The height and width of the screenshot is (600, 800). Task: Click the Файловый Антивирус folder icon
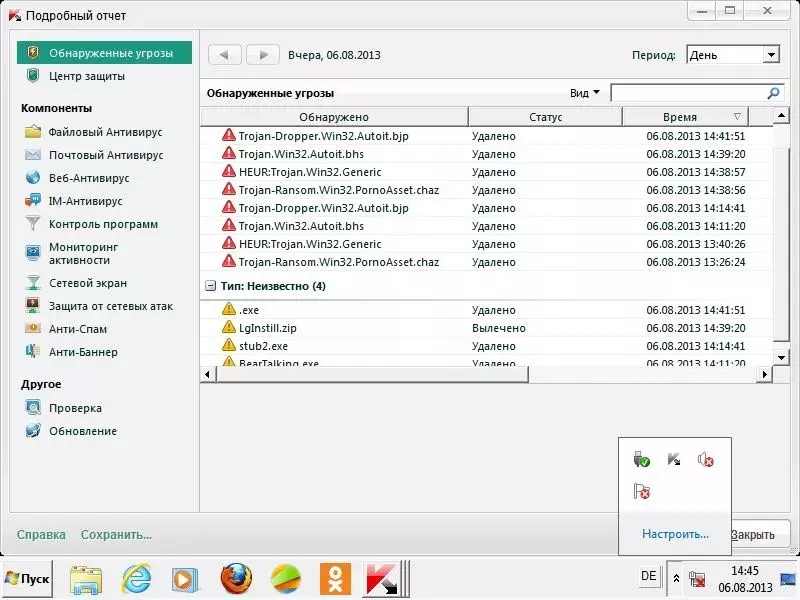click(33, 132)
